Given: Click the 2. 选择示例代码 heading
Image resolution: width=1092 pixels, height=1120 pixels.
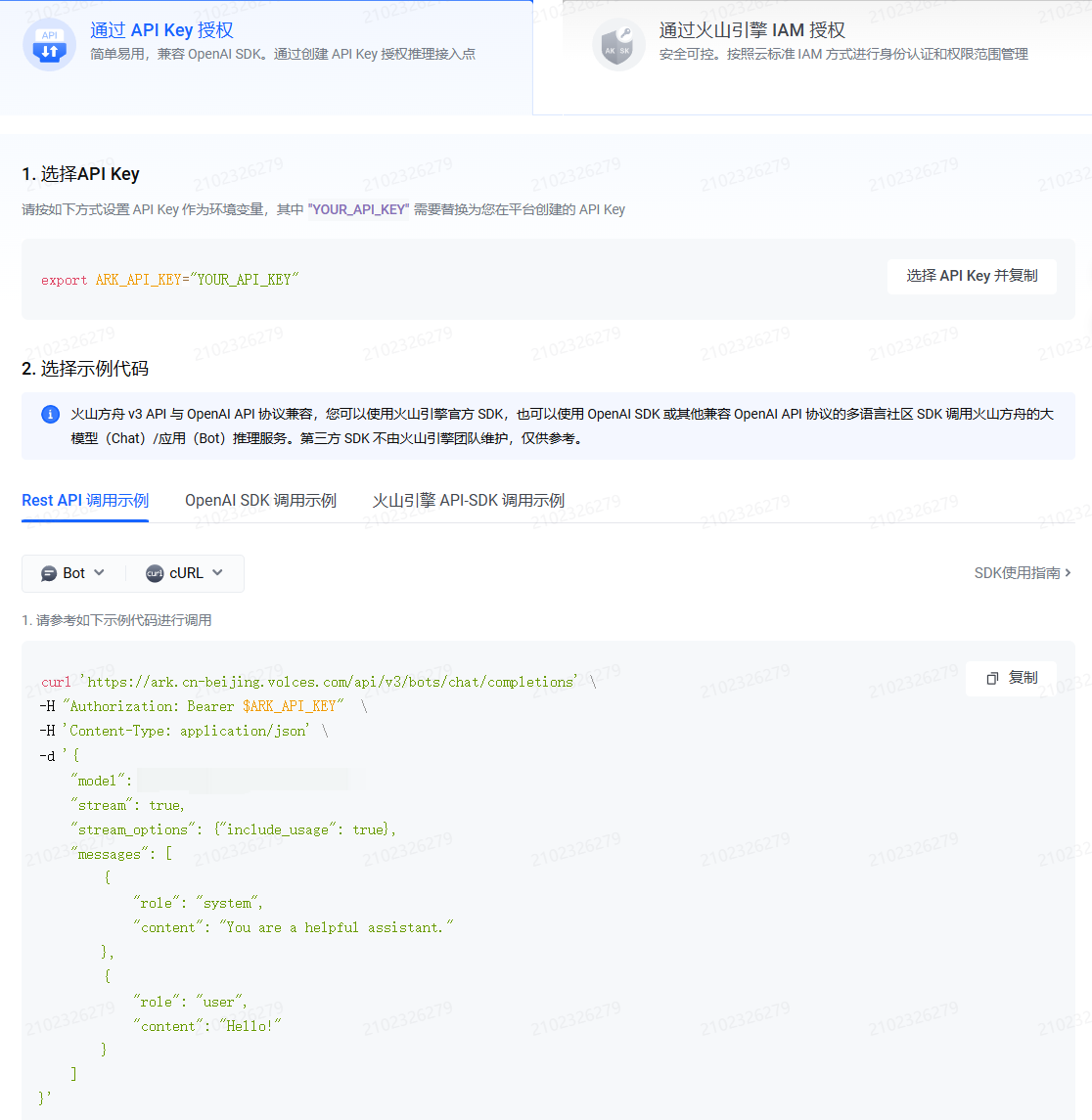Looking at the screenshot, I should 85,369.
